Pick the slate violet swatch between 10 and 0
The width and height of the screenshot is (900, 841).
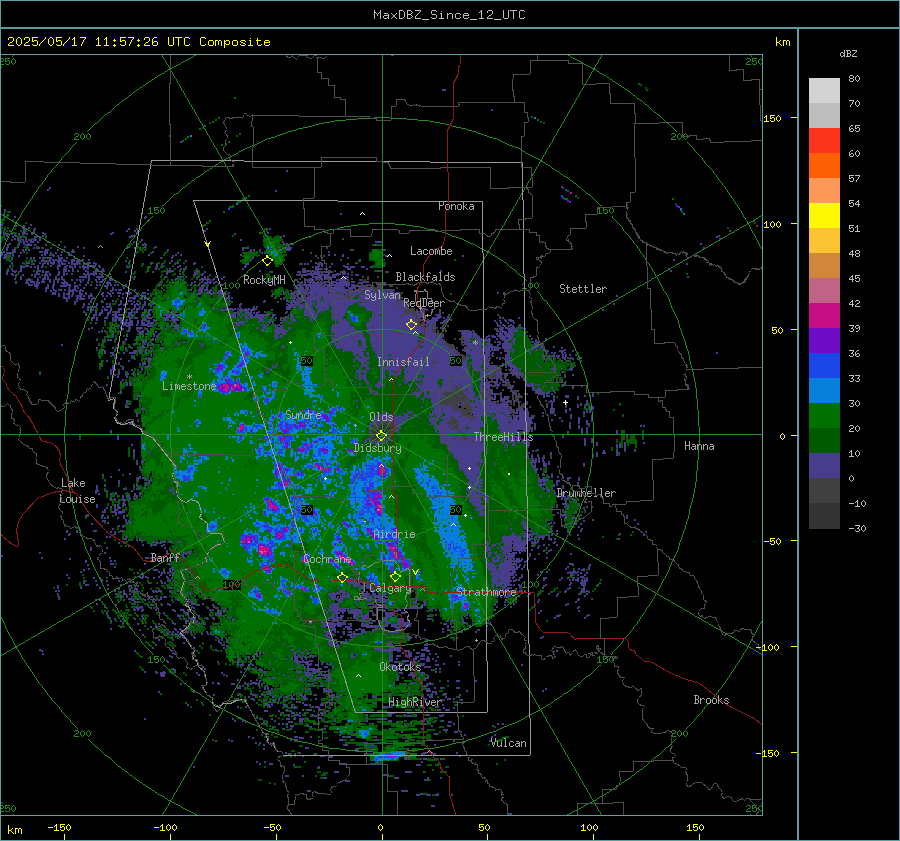click(x=824, y=466)
